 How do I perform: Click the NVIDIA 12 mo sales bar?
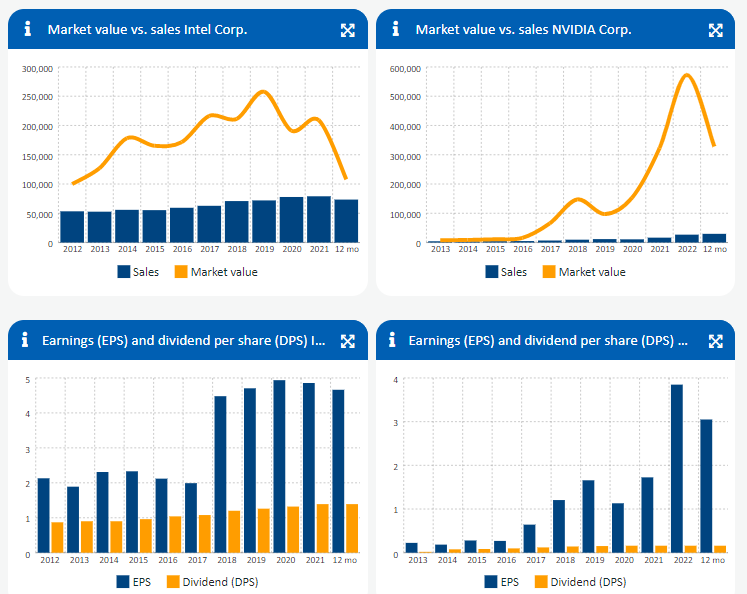click(714, 238)
